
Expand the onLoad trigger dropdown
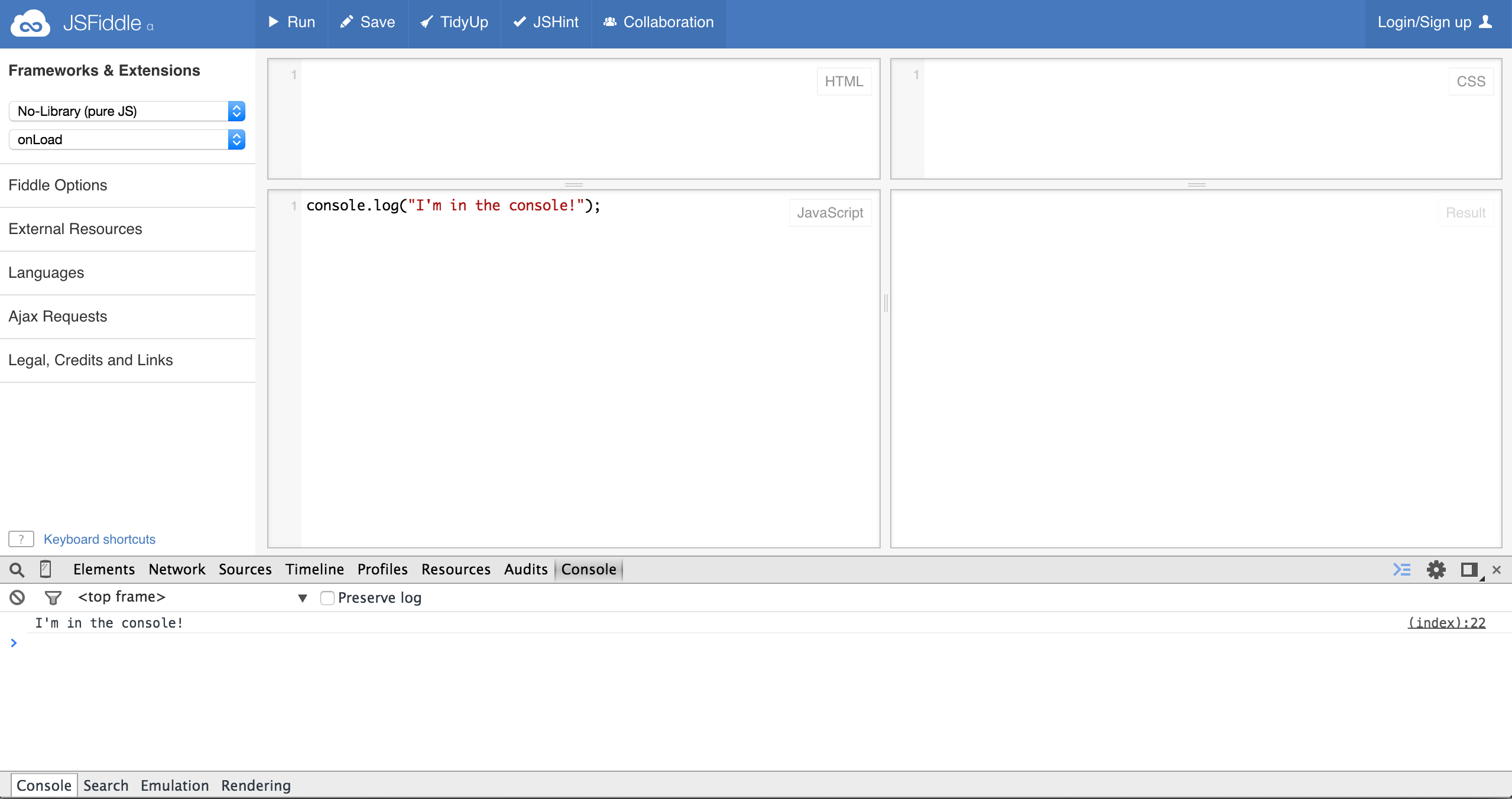(127, 139)
